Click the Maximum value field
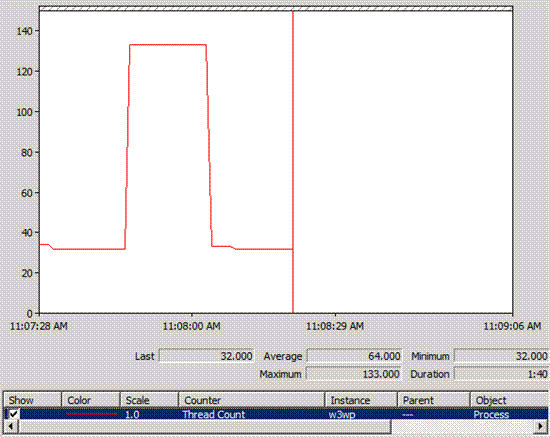 354,374
